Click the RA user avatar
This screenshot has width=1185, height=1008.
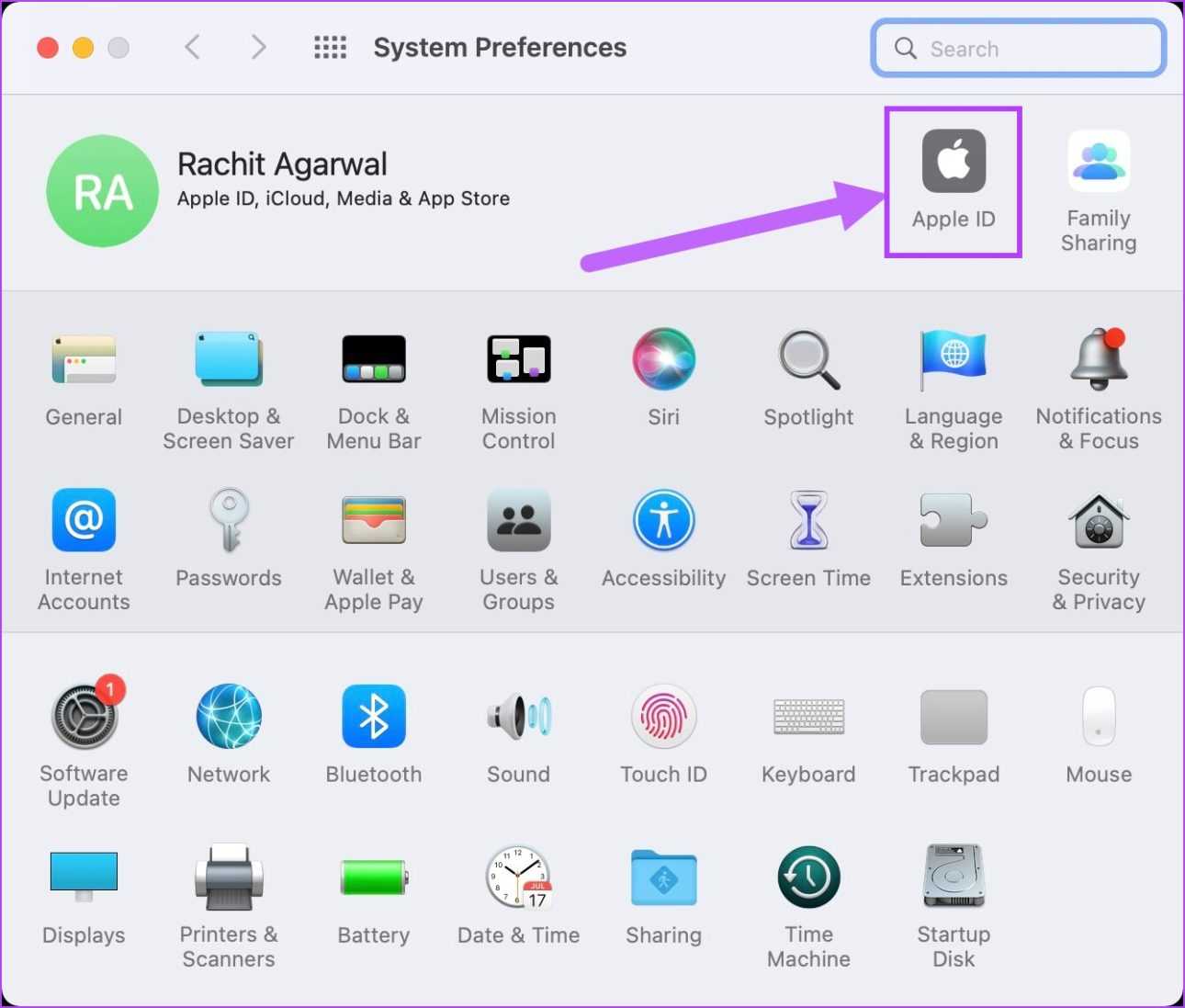point(102,191)
